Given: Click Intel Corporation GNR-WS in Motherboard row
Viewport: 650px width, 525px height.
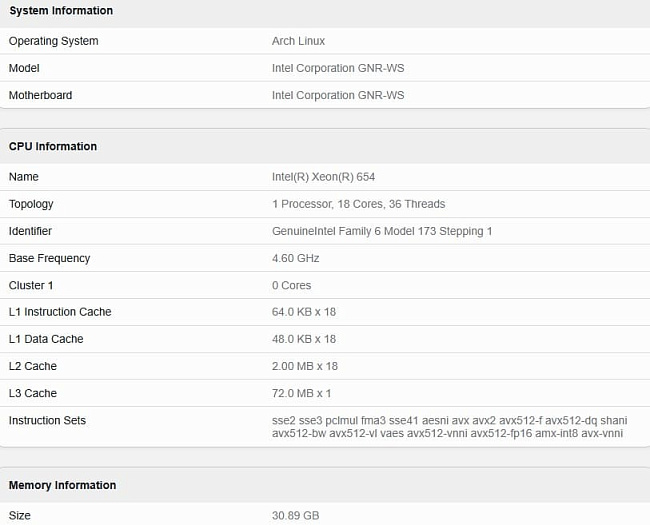Looking at the screenshot, I should (338, 95).
